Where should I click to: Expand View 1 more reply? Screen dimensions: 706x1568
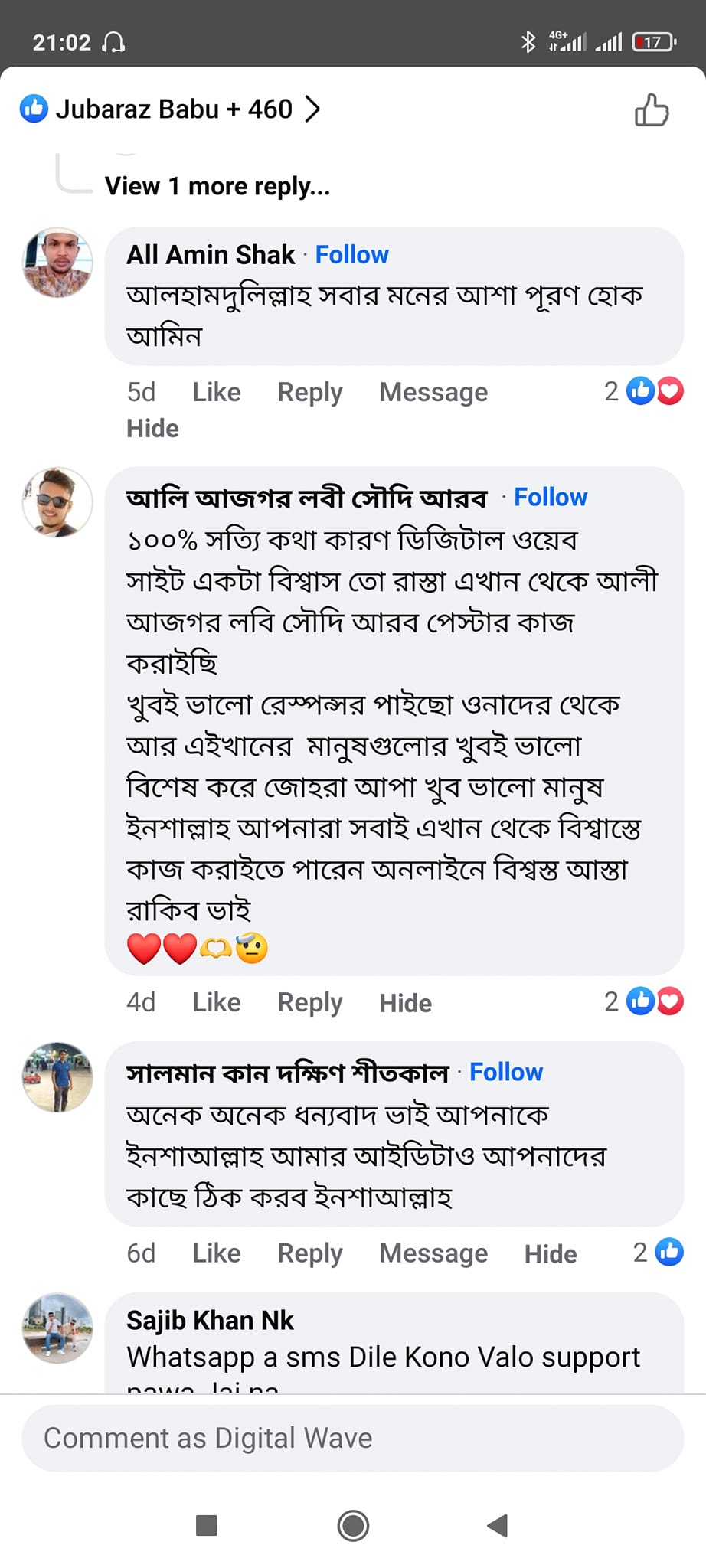(x=217, y=186)
